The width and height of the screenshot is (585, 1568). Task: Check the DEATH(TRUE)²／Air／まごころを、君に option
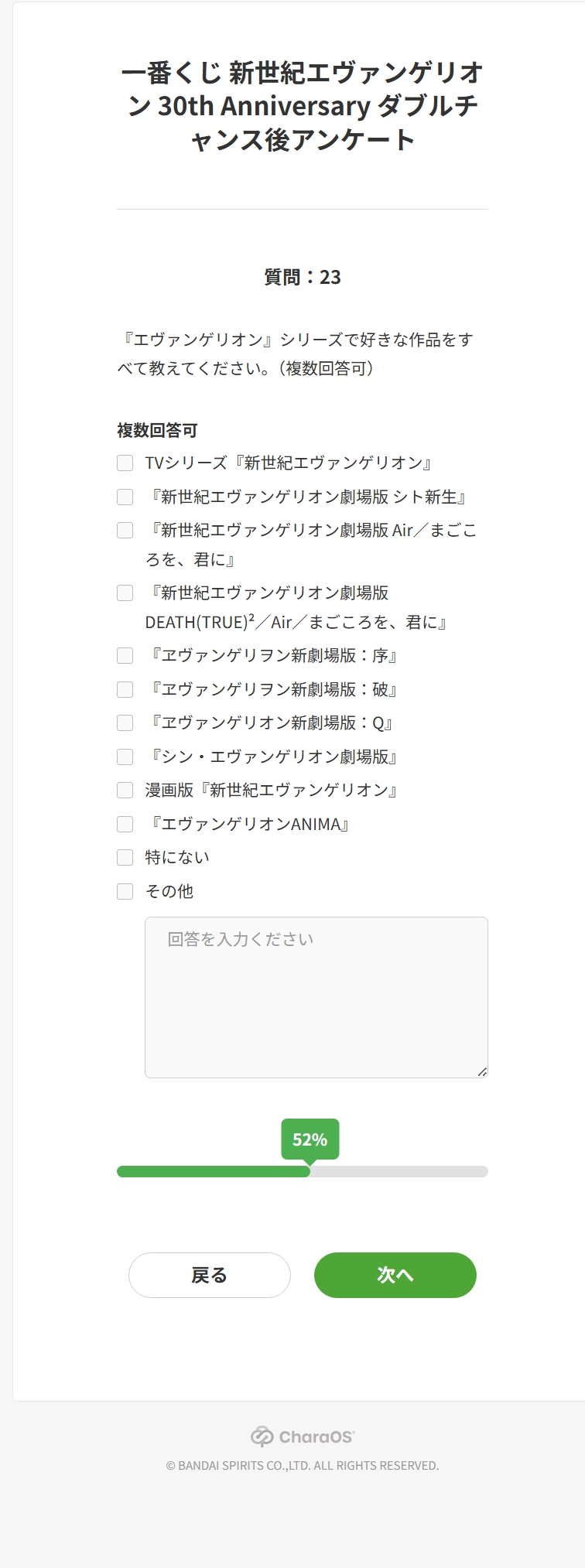[x=125, y=593]
